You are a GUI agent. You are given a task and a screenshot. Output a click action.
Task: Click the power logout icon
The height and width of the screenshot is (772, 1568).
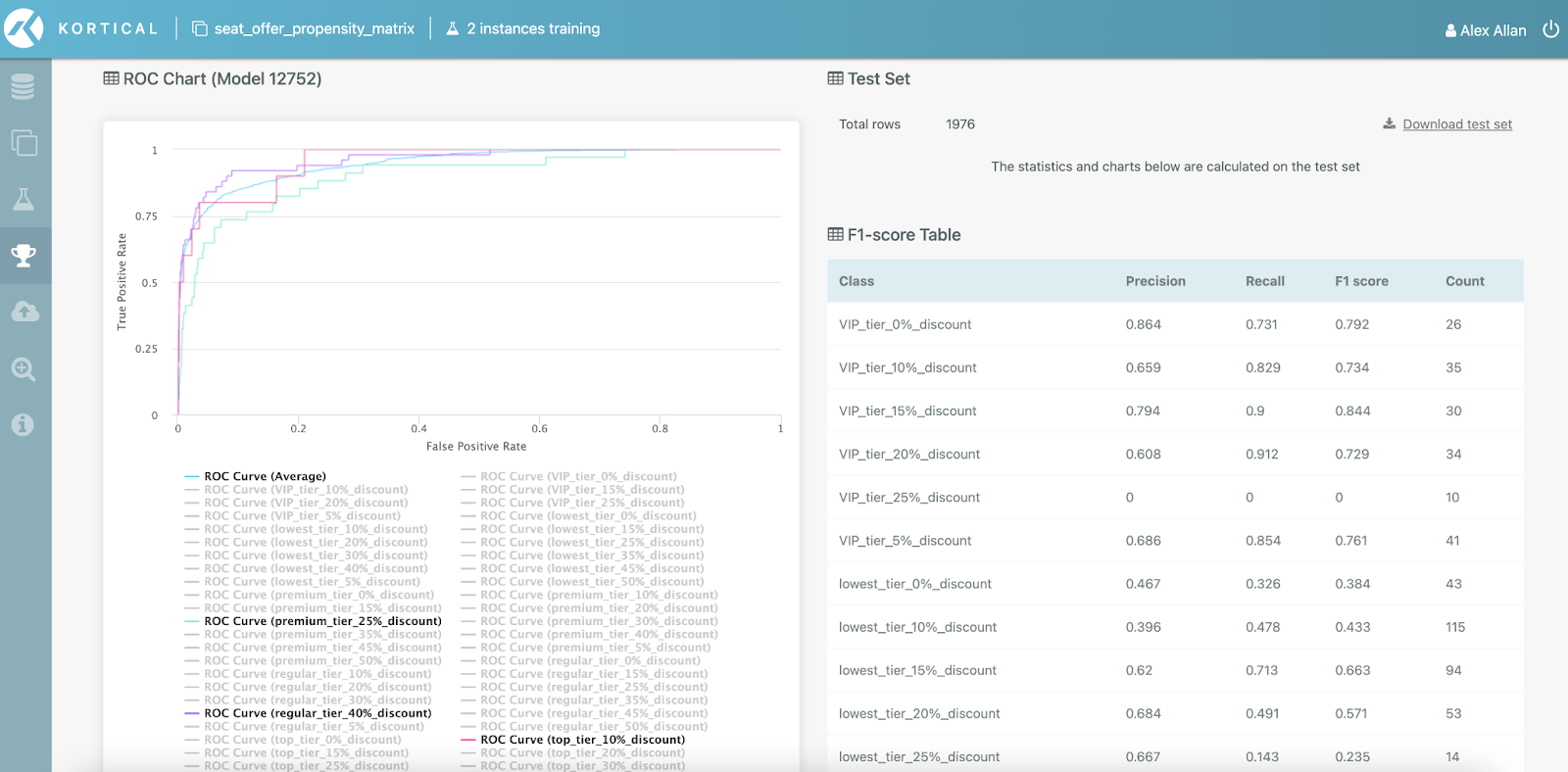(1550, 29)
